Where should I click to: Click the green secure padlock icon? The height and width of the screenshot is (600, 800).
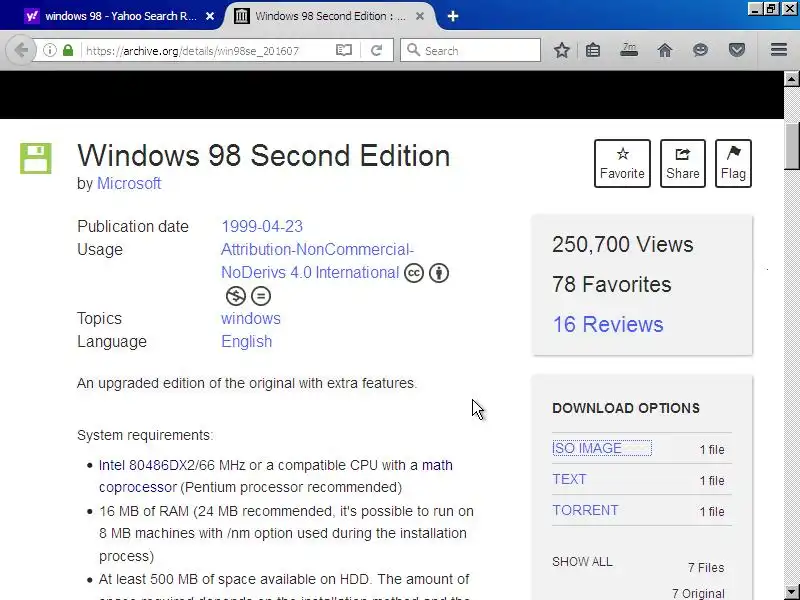click(68, 50)
